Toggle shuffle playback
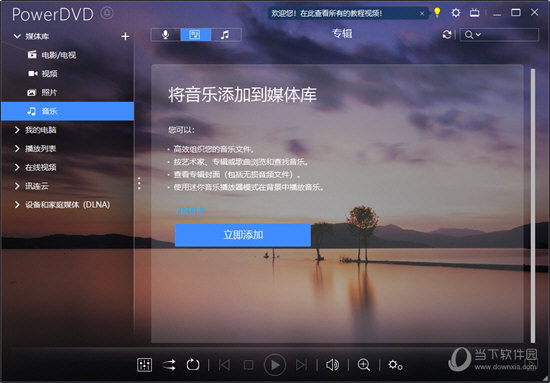550x383 pixels. (169, 365)
